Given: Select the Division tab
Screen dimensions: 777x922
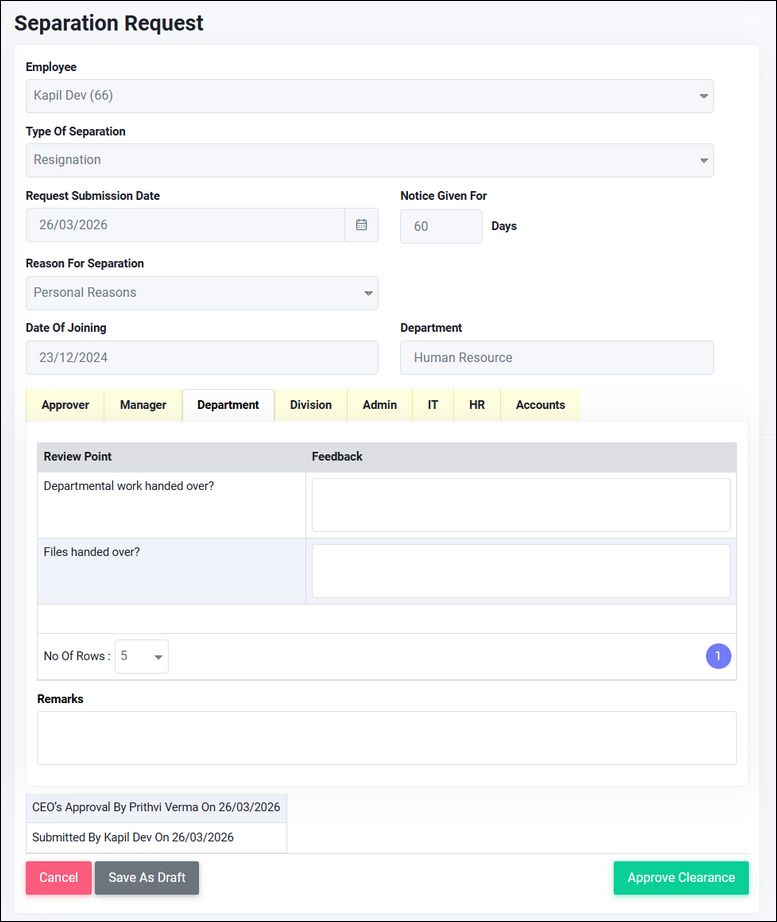Looking at the screenshot, I should (x=311, y=405).
